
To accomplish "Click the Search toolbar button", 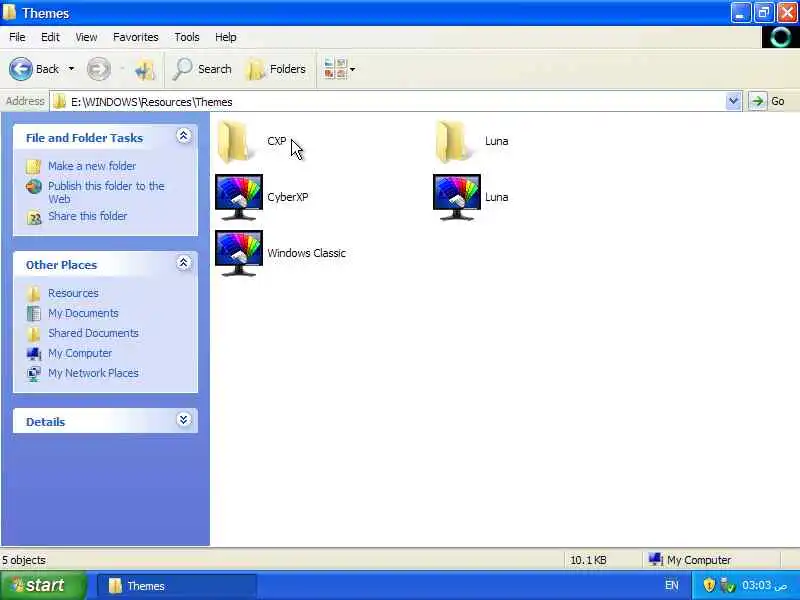I will click(x=202, y=69).
